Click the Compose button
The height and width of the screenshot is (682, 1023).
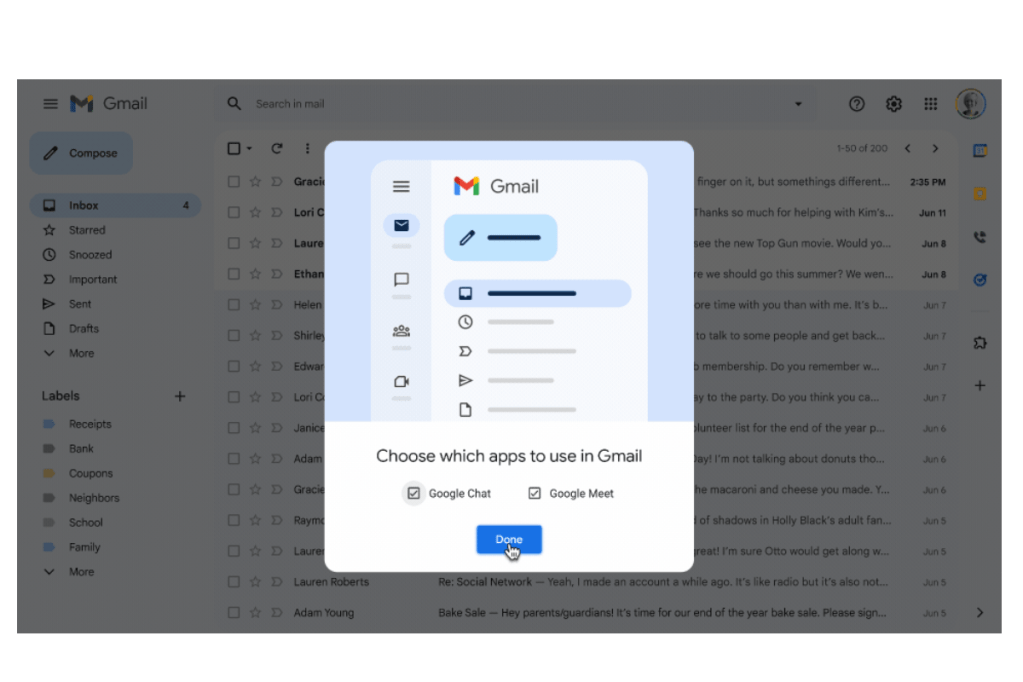click(81, 153)
